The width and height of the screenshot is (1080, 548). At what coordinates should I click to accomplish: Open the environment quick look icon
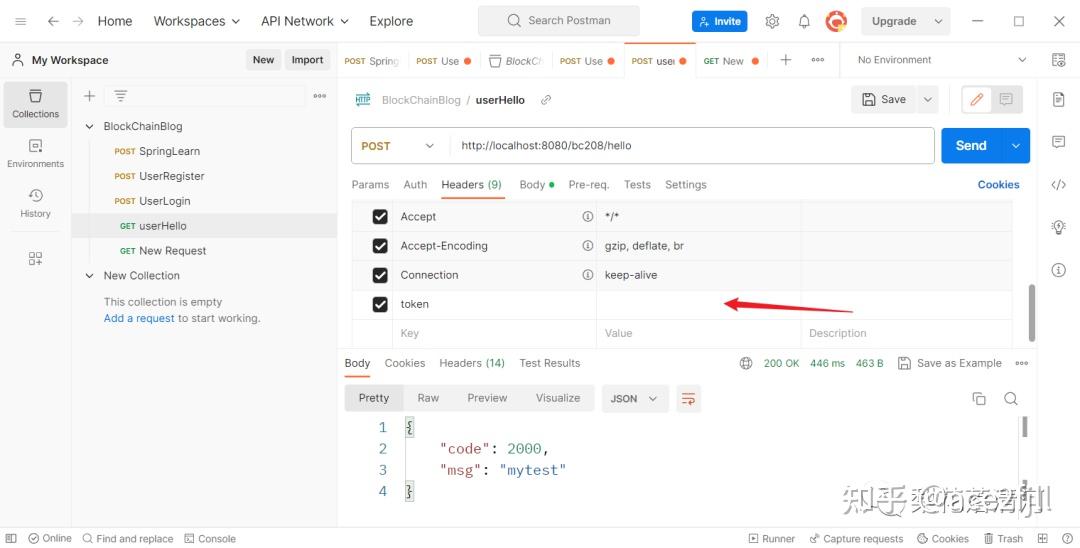tap(1059, 60)
